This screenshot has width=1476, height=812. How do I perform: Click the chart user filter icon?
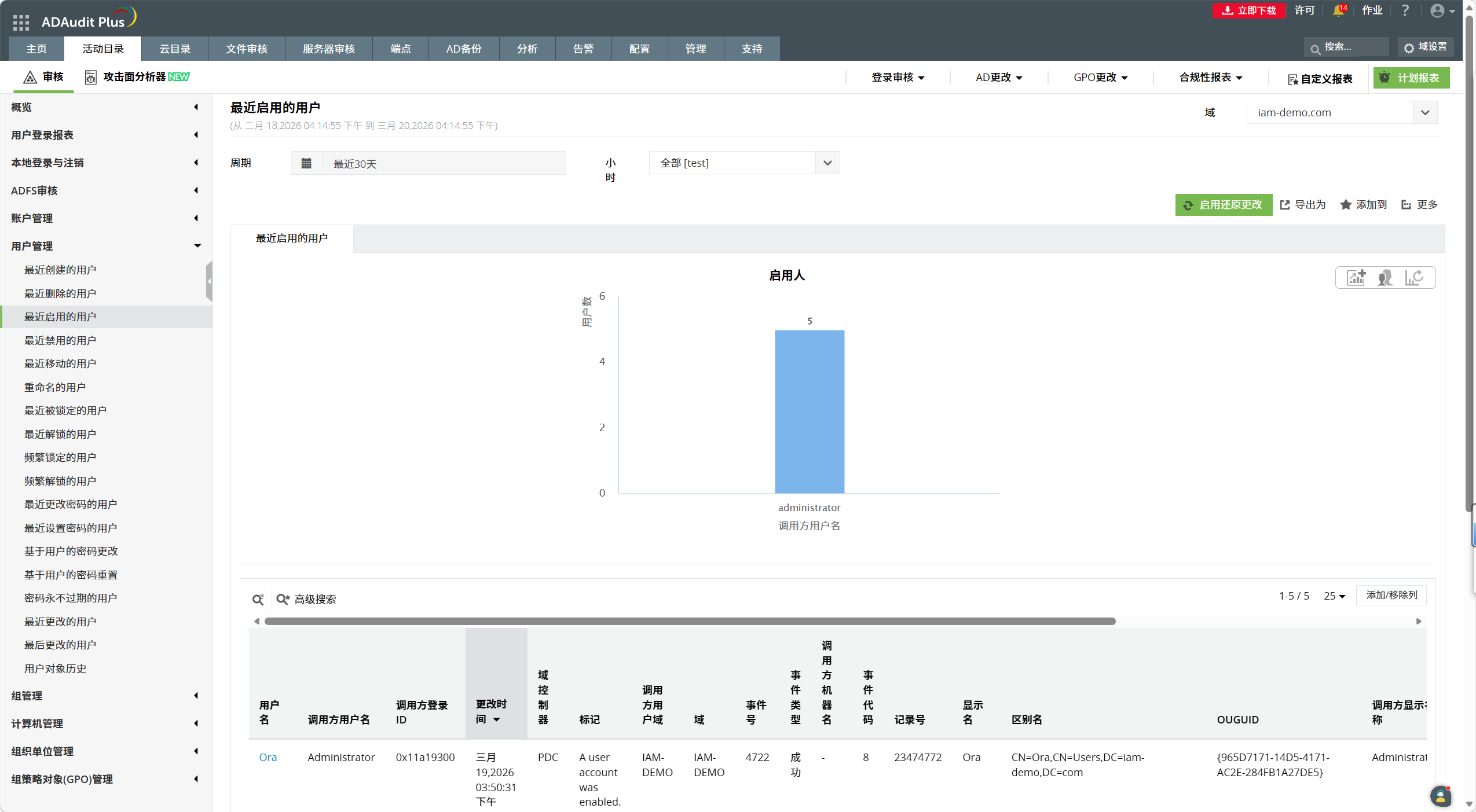1385,278
